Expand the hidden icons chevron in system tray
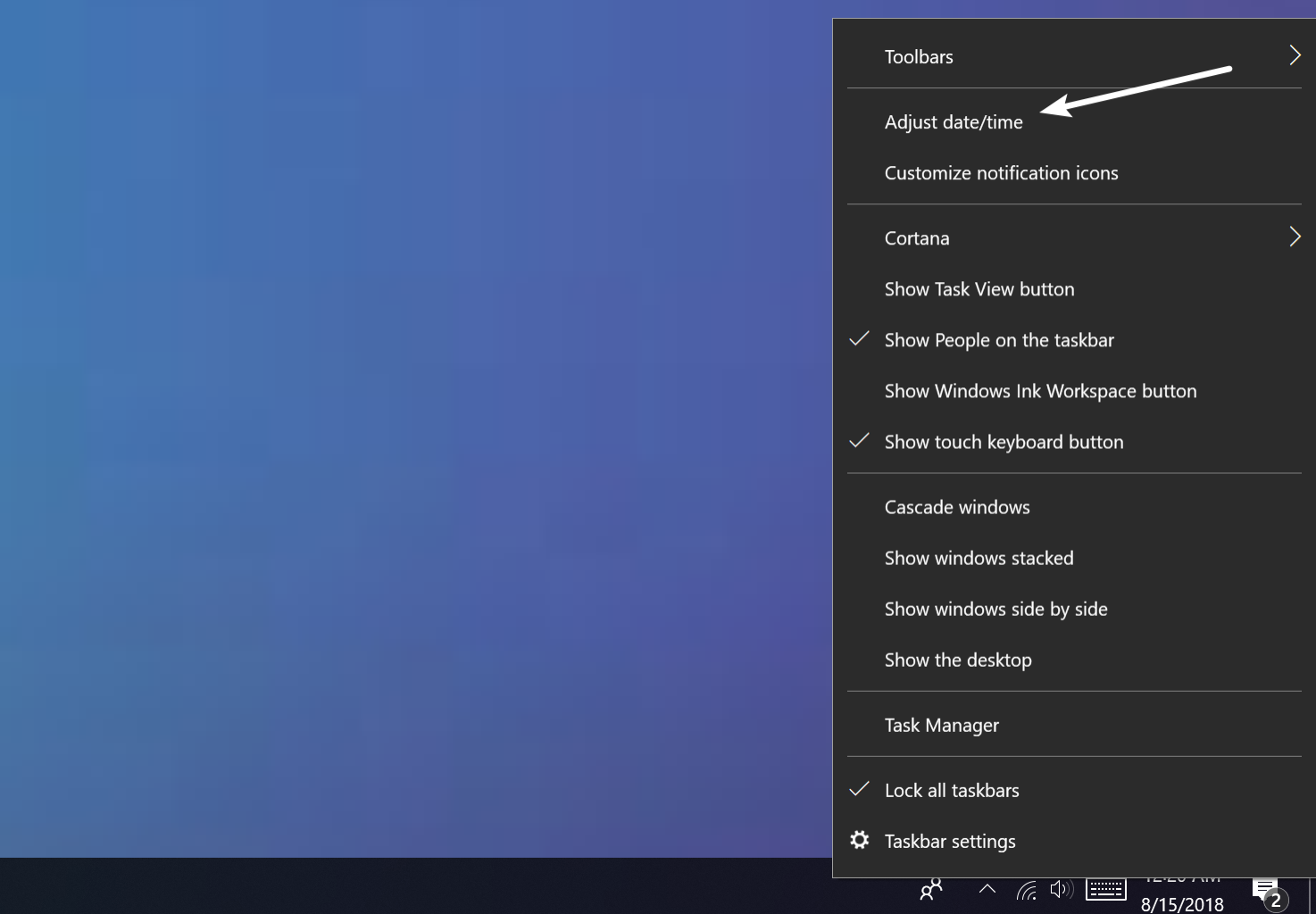This screenshot has width=1316, height=914. tap(987, 889)
